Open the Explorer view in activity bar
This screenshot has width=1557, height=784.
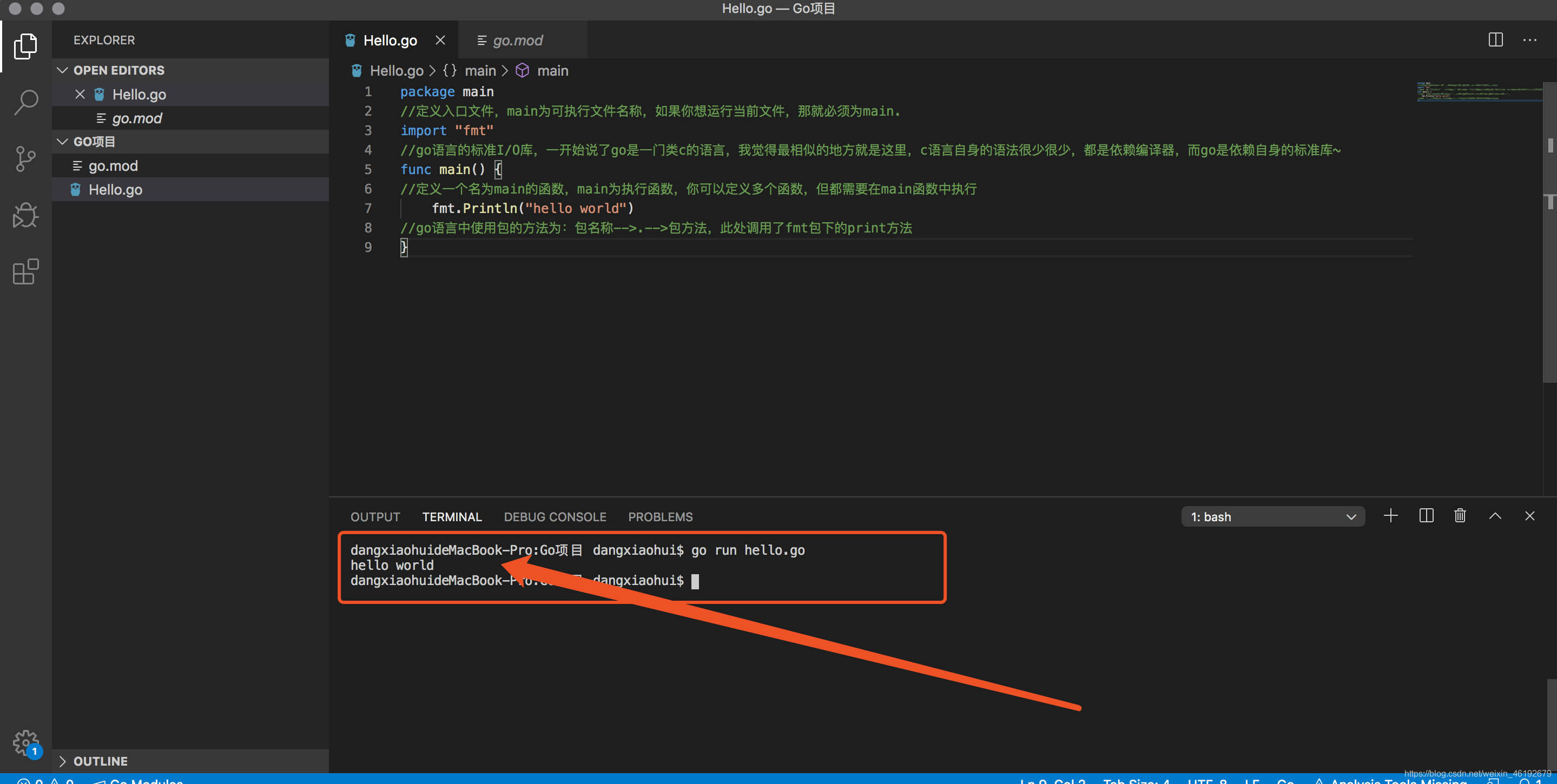[x=25, y=46]
